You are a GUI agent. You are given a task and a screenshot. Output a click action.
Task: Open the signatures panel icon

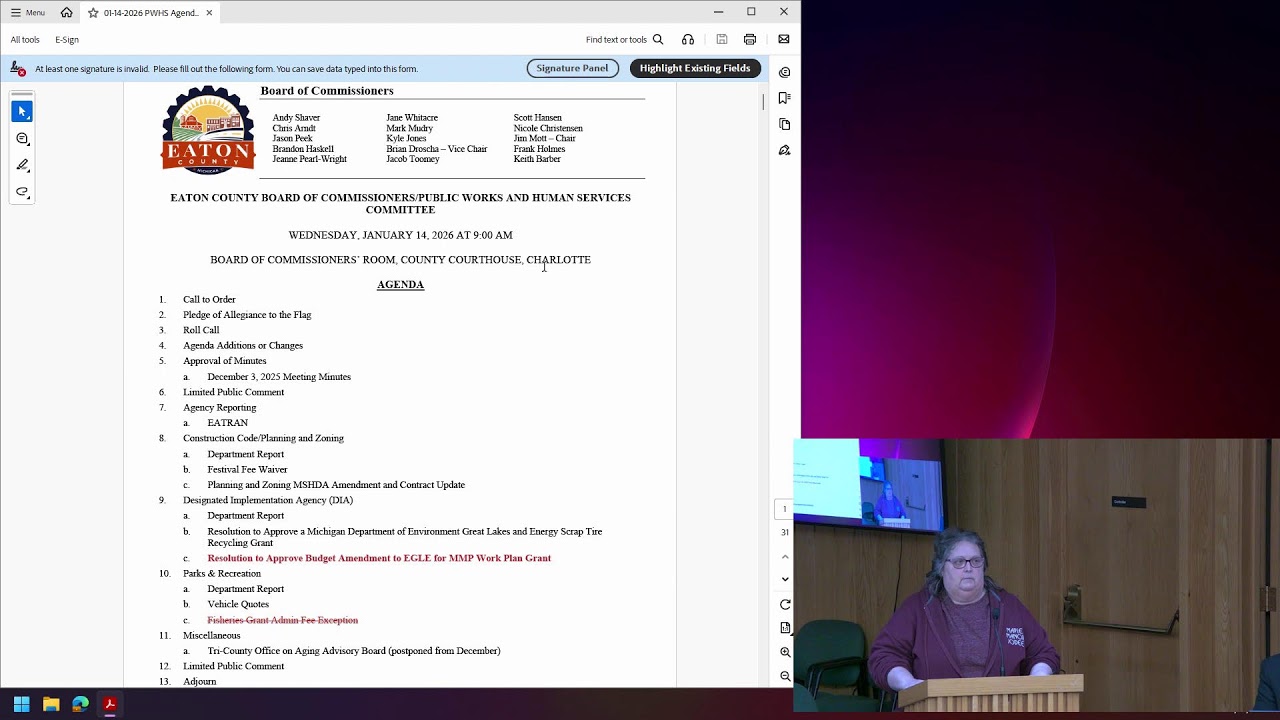[x=785, y=150]
